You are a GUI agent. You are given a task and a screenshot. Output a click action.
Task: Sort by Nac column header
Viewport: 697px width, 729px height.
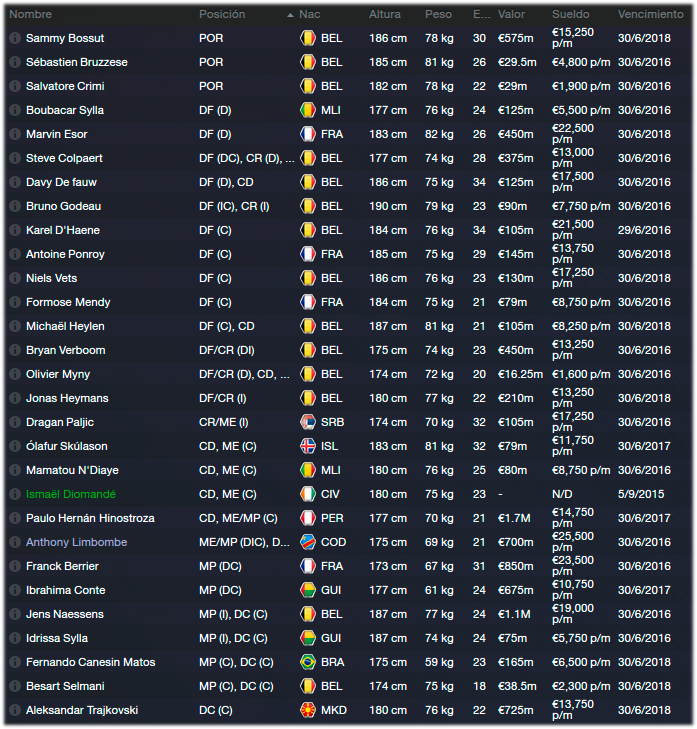[310, 14]
